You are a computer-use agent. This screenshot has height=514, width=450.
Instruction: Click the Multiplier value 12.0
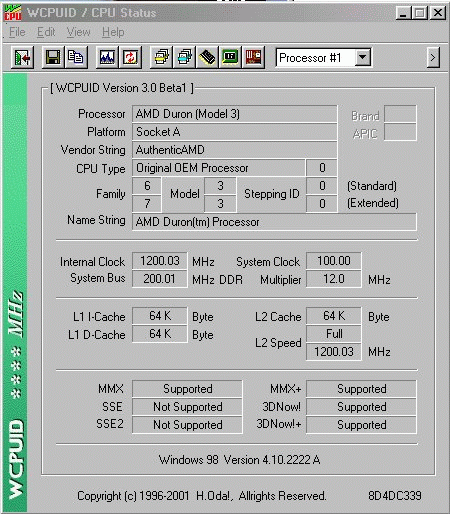tap(334, 279)
